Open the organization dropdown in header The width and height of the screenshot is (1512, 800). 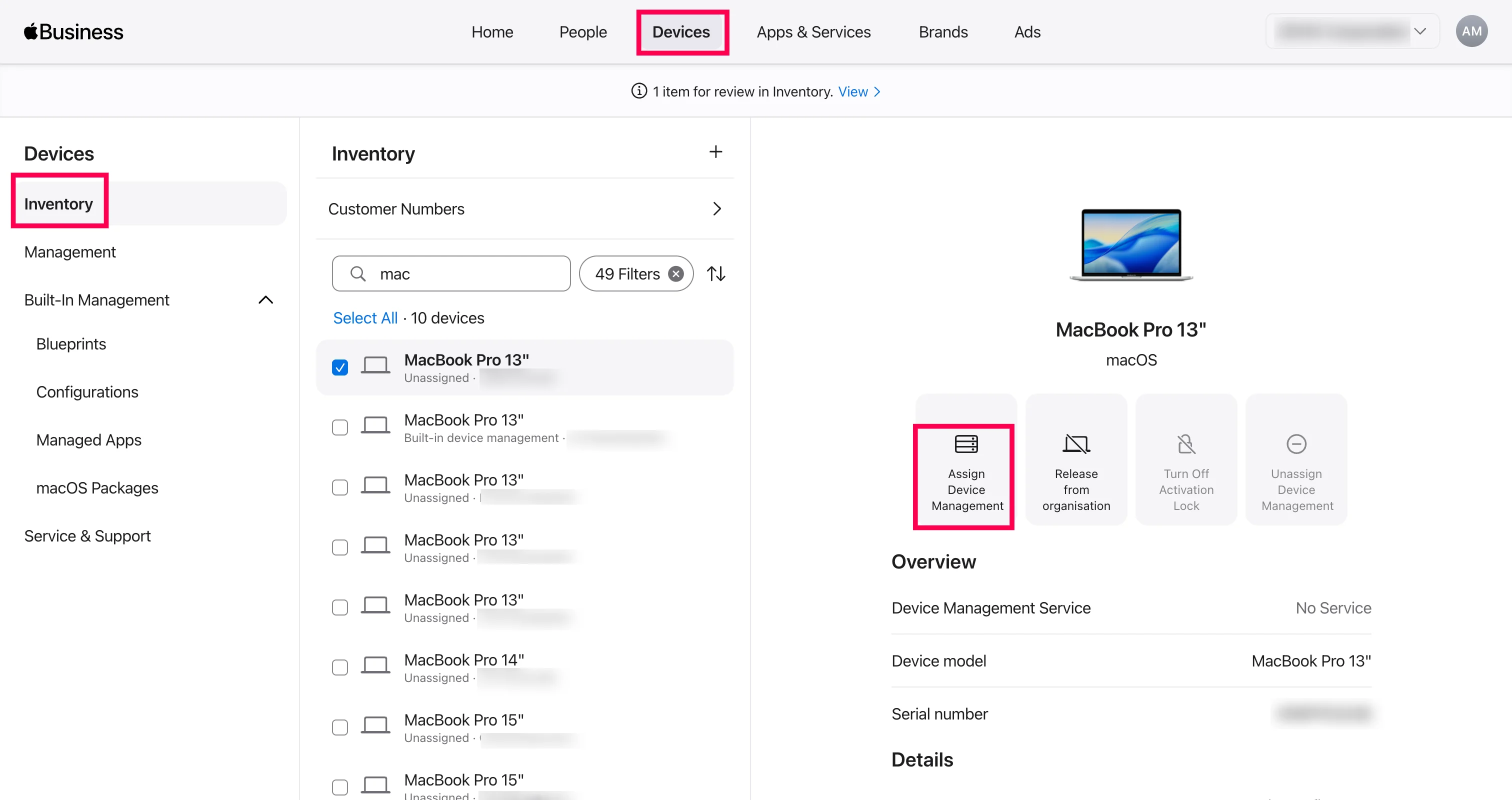[x=1352, y=31]
